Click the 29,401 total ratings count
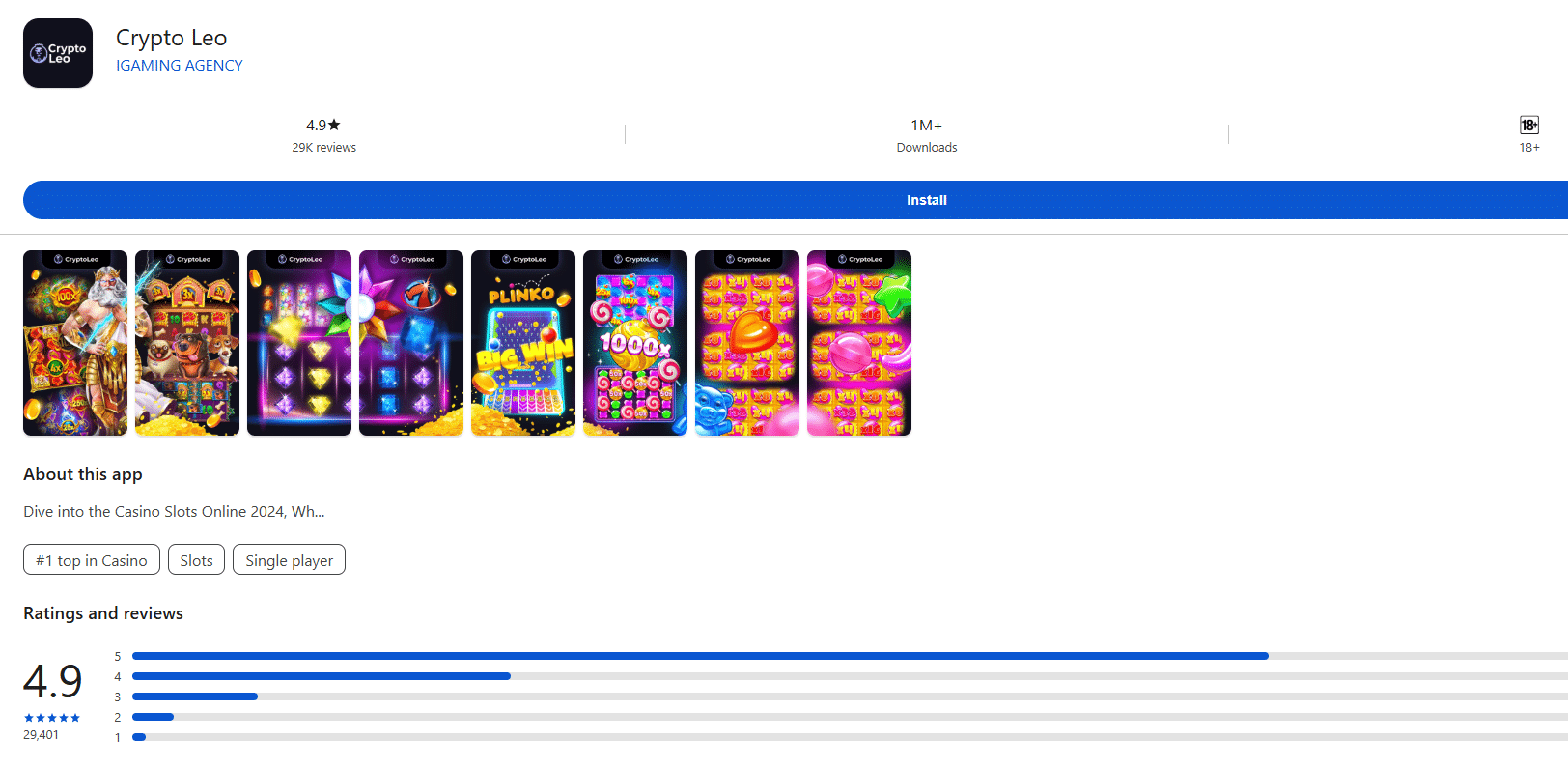This screenshot has width=1568, height=767. coord(42,735)
